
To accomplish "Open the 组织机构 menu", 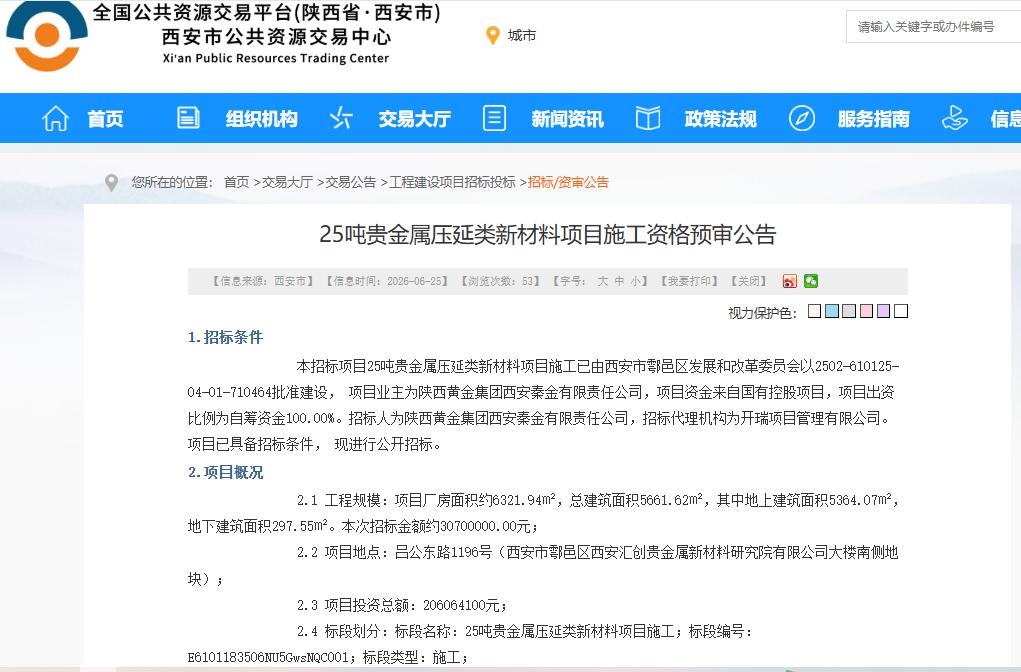I will tap(261, 119).
